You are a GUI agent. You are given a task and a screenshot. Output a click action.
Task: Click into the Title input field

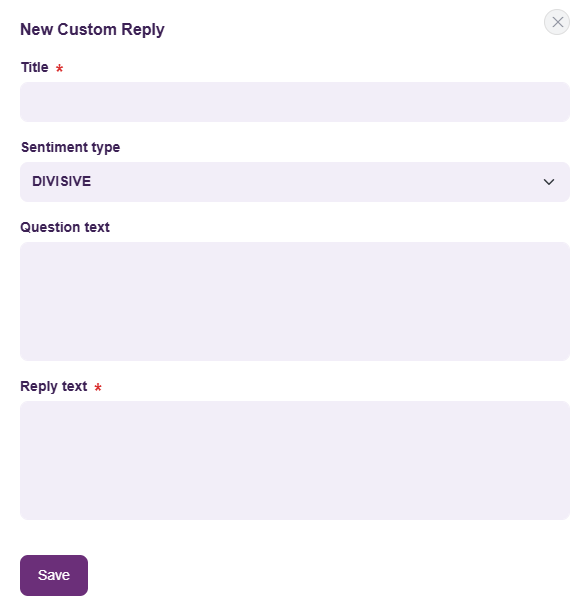(x=295, y=102)
